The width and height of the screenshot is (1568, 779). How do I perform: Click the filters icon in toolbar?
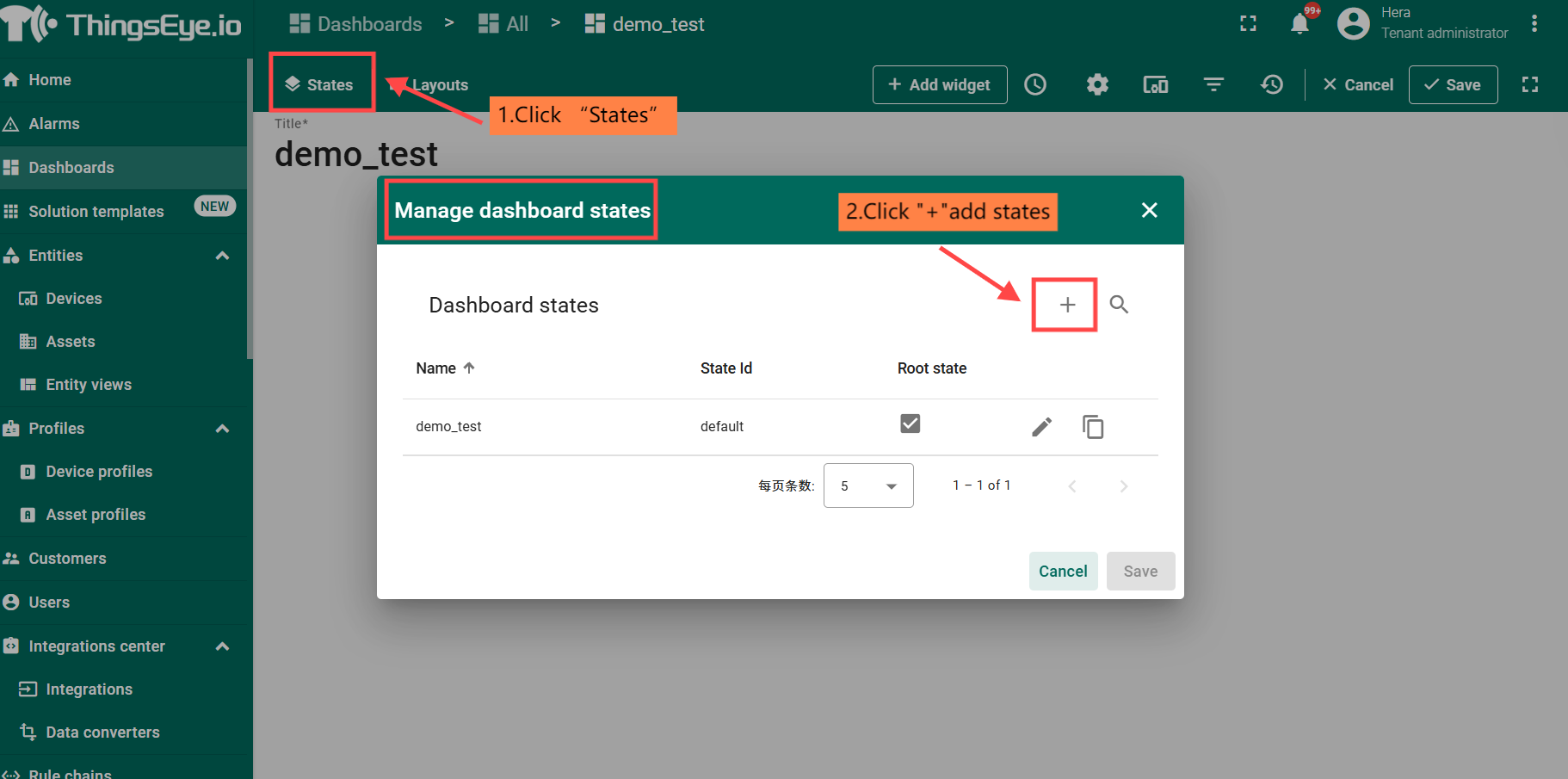(1213, 84)
